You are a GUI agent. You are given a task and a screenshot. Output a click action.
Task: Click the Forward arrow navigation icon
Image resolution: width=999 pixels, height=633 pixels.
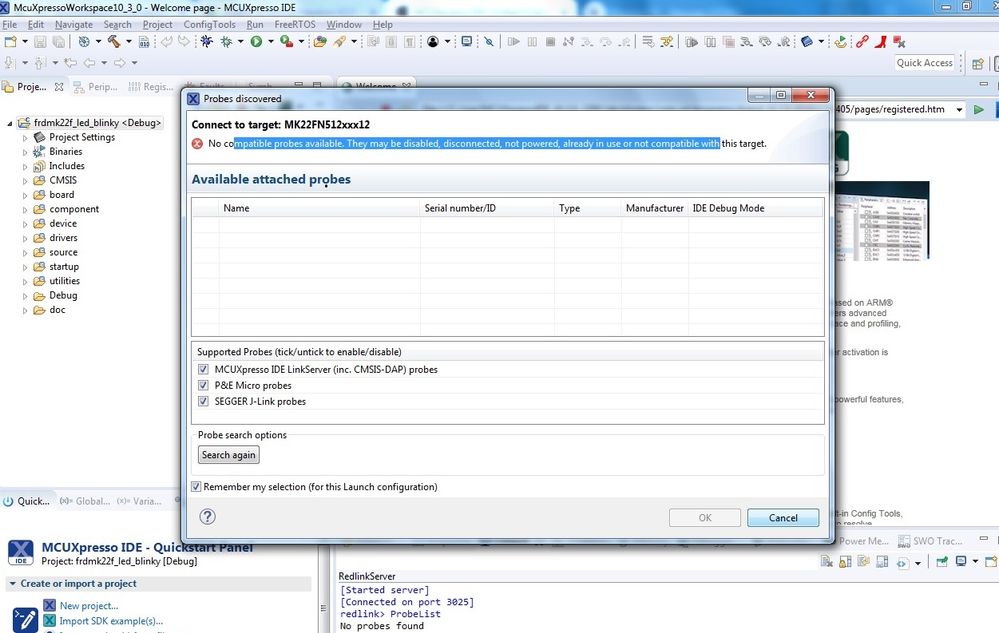click(x=119, y=62)
